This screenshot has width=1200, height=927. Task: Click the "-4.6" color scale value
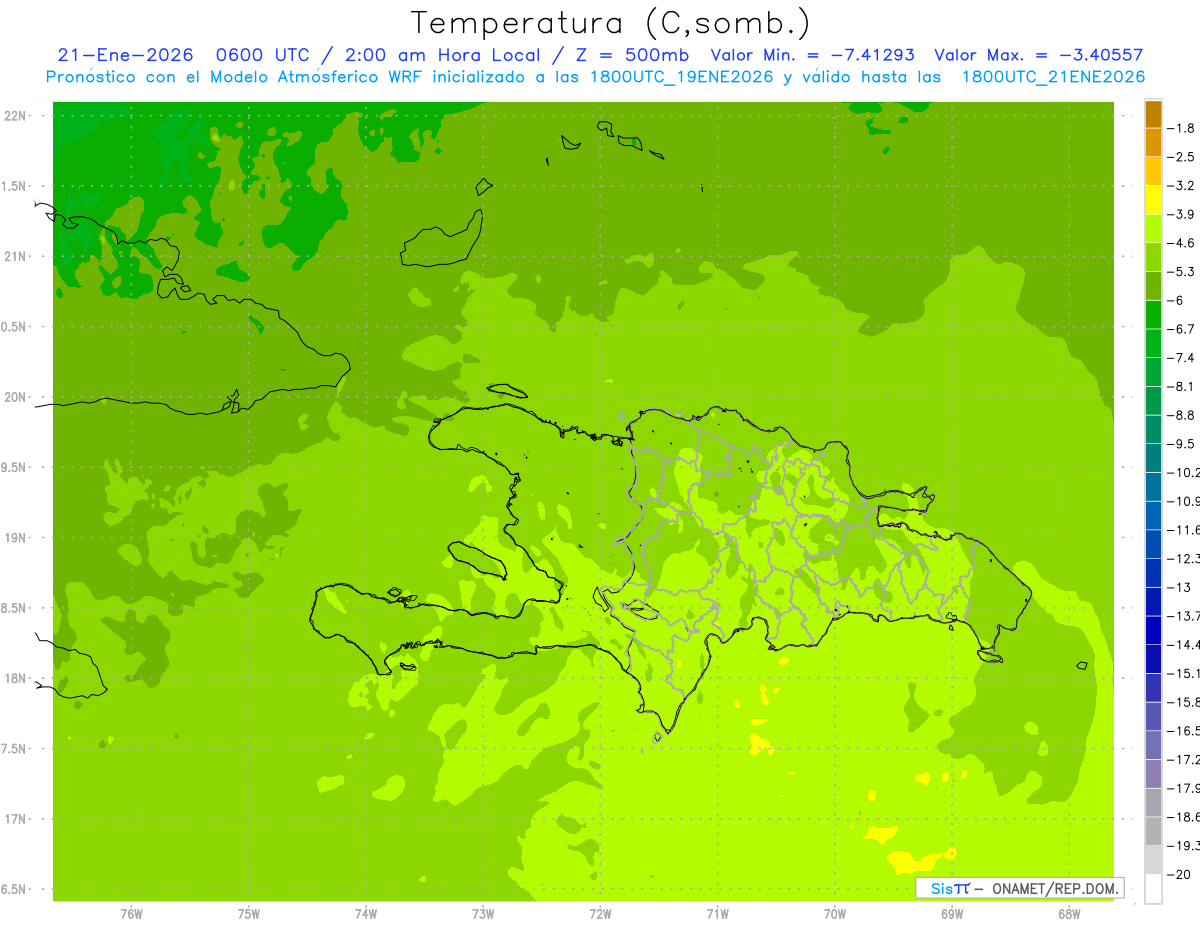pos(1183,243)
